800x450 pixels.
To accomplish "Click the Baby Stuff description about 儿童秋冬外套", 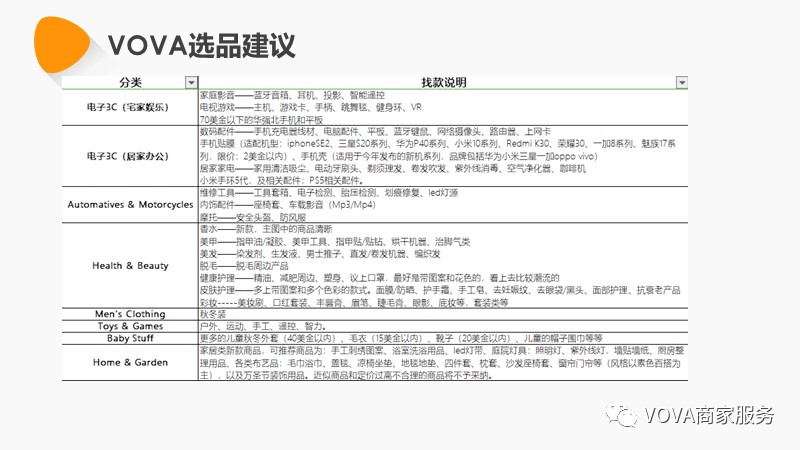I will coord(443,338).
